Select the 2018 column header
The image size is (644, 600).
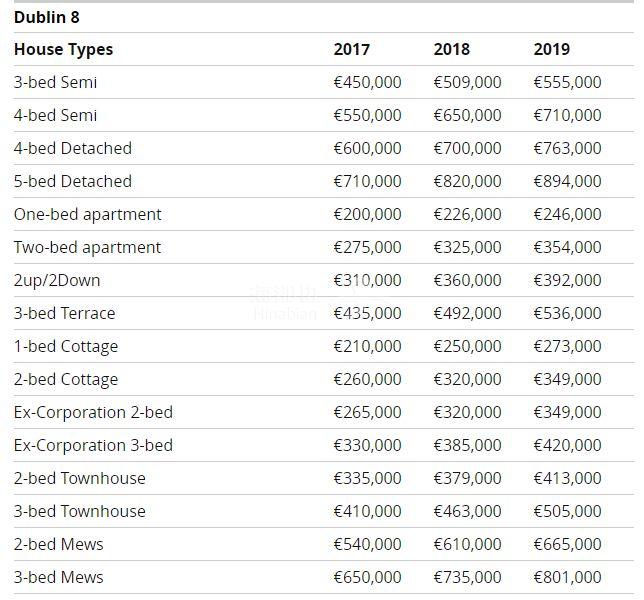click(451, 49)
